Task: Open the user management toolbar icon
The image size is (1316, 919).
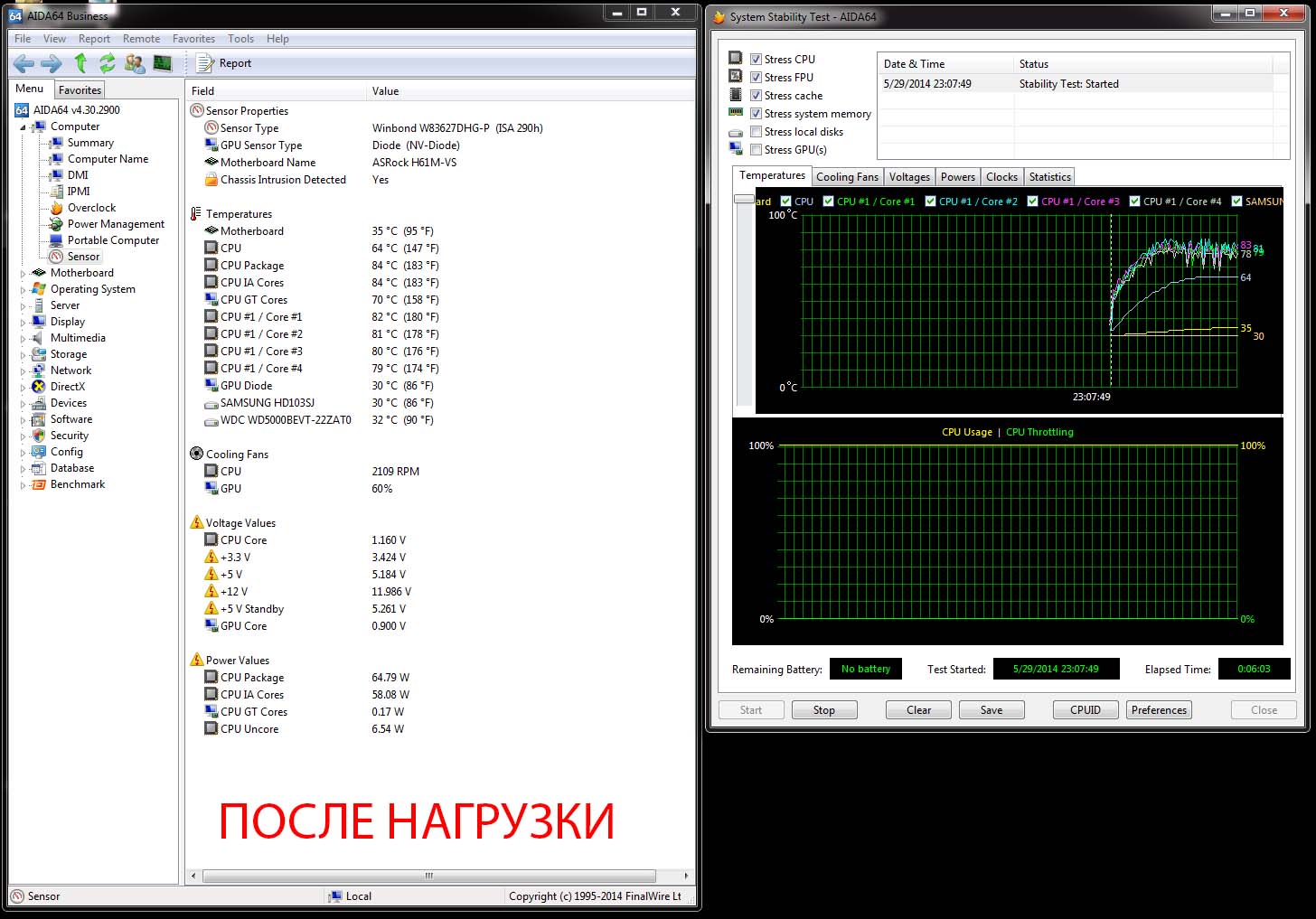Action: coord(135,63)
